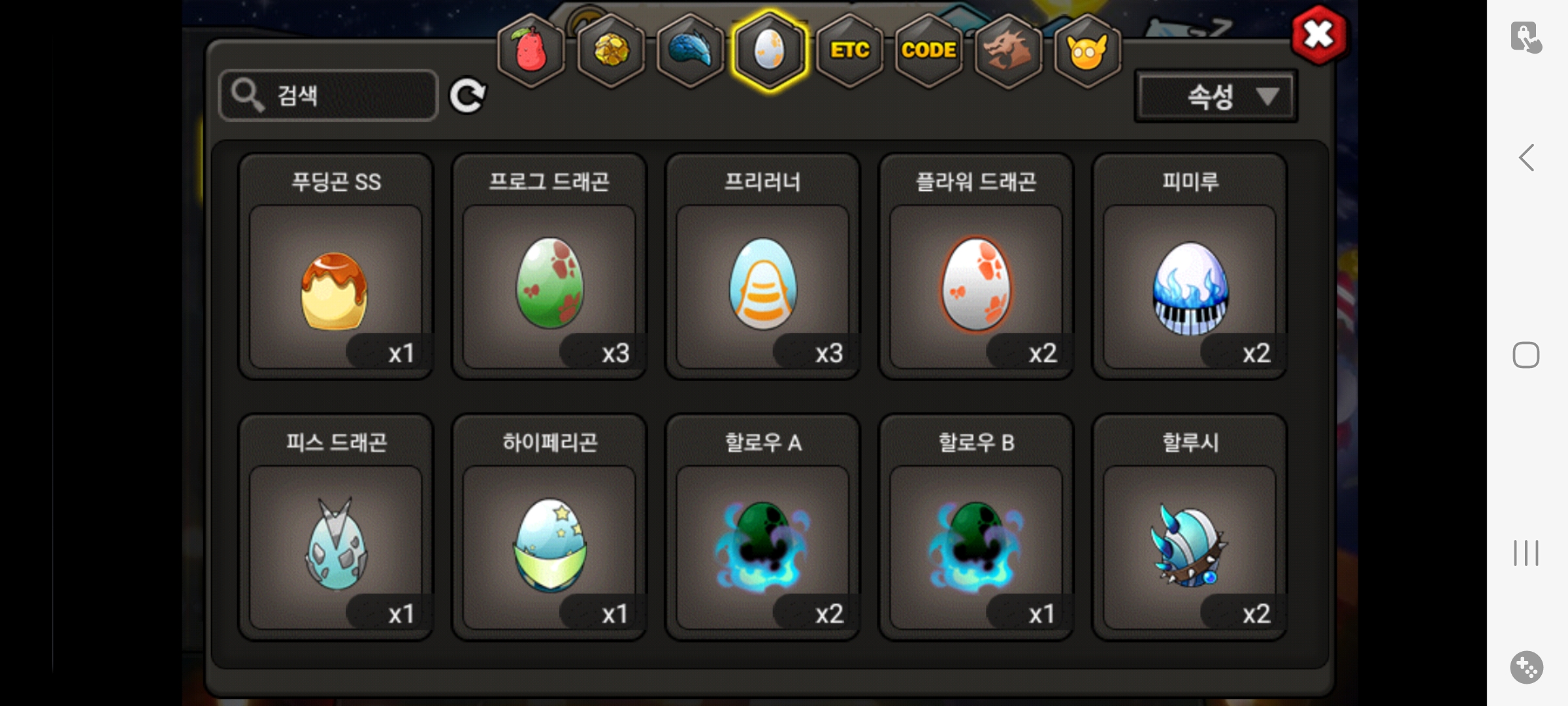Select the 할로우 A flaming egg
This screenshot has width=1568, height=706.
(x=762, y=527)
